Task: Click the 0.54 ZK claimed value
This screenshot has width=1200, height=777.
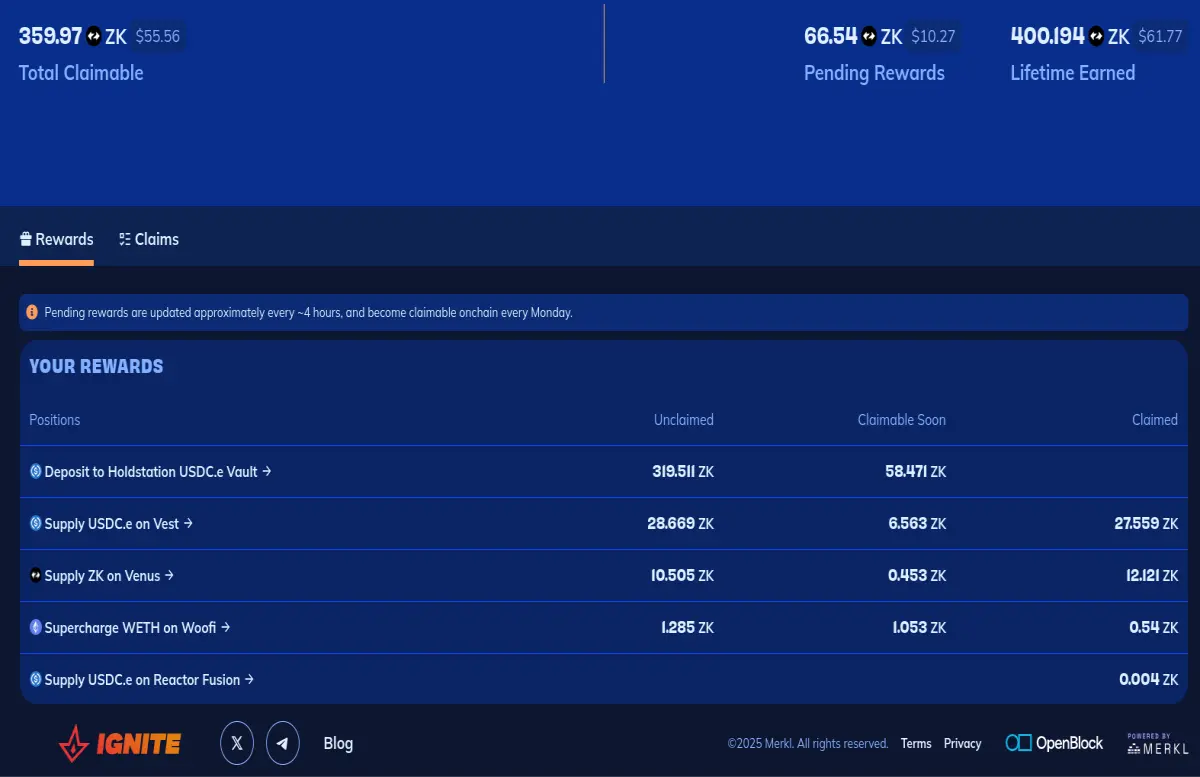Action: point(1153,628)
